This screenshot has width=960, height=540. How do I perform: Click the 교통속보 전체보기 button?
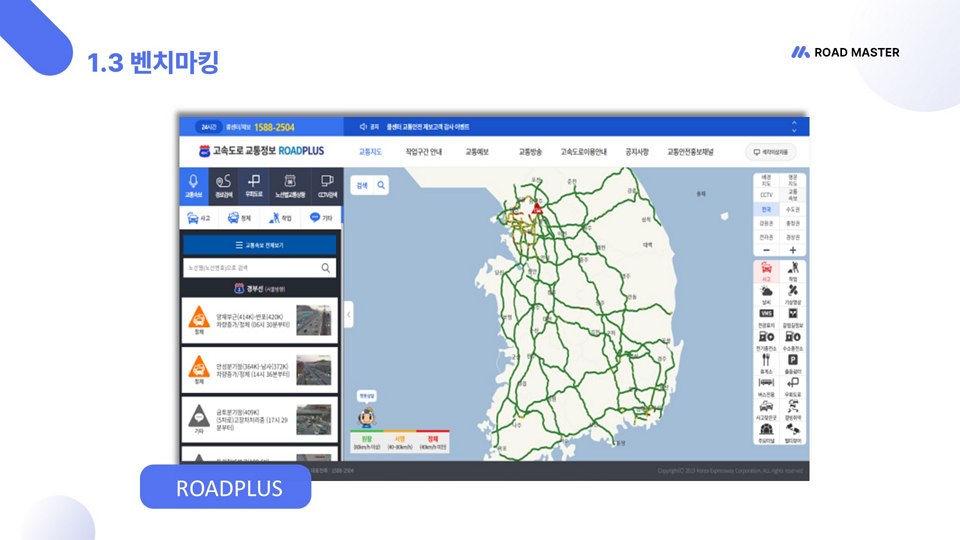[260, 245]
